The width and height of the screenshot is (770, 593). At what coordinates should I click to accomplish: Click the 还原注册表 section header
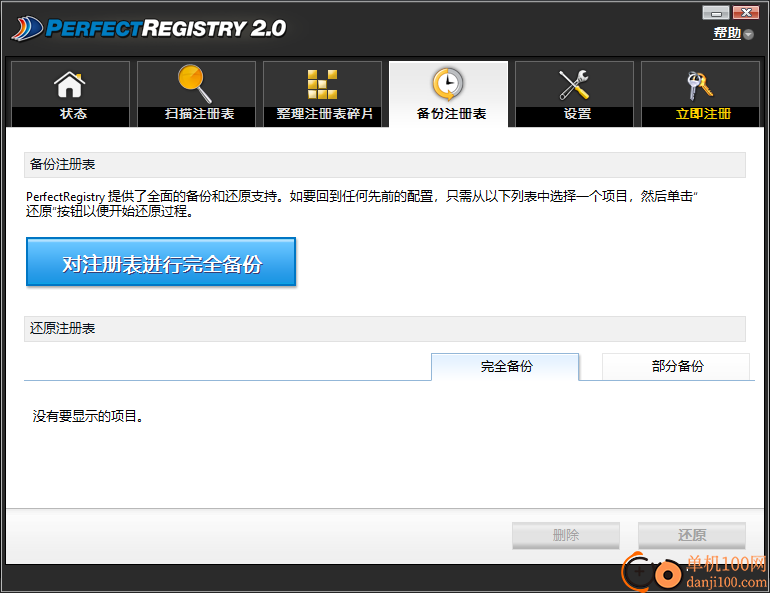[385, 328]
